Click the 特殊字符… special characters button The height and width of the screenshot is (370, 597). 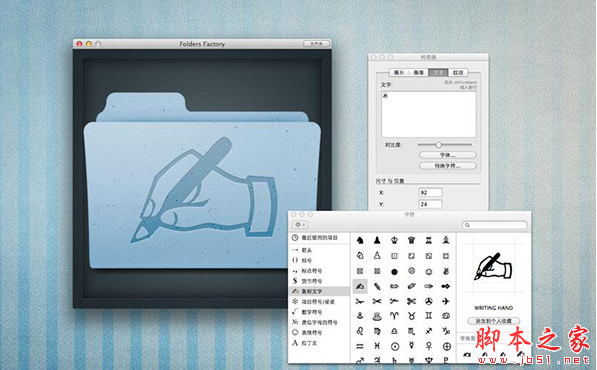[x=448, y=166]
